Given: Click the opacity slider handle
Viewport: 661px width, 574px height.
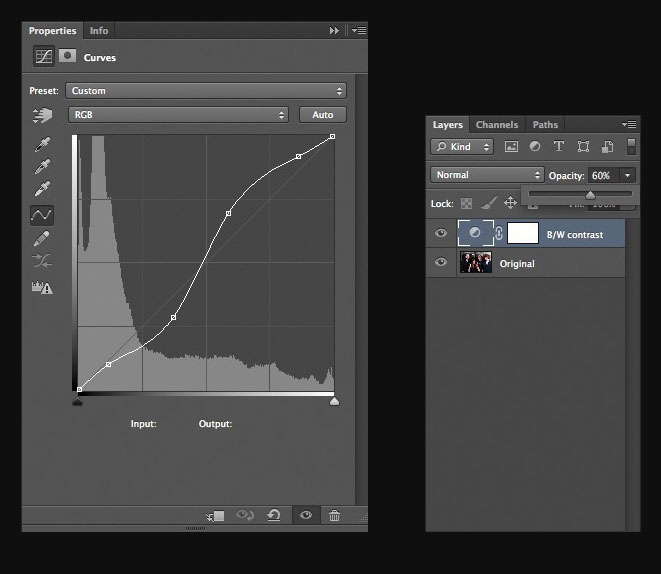Looking at the screenshot, I should tap(590, 195).
